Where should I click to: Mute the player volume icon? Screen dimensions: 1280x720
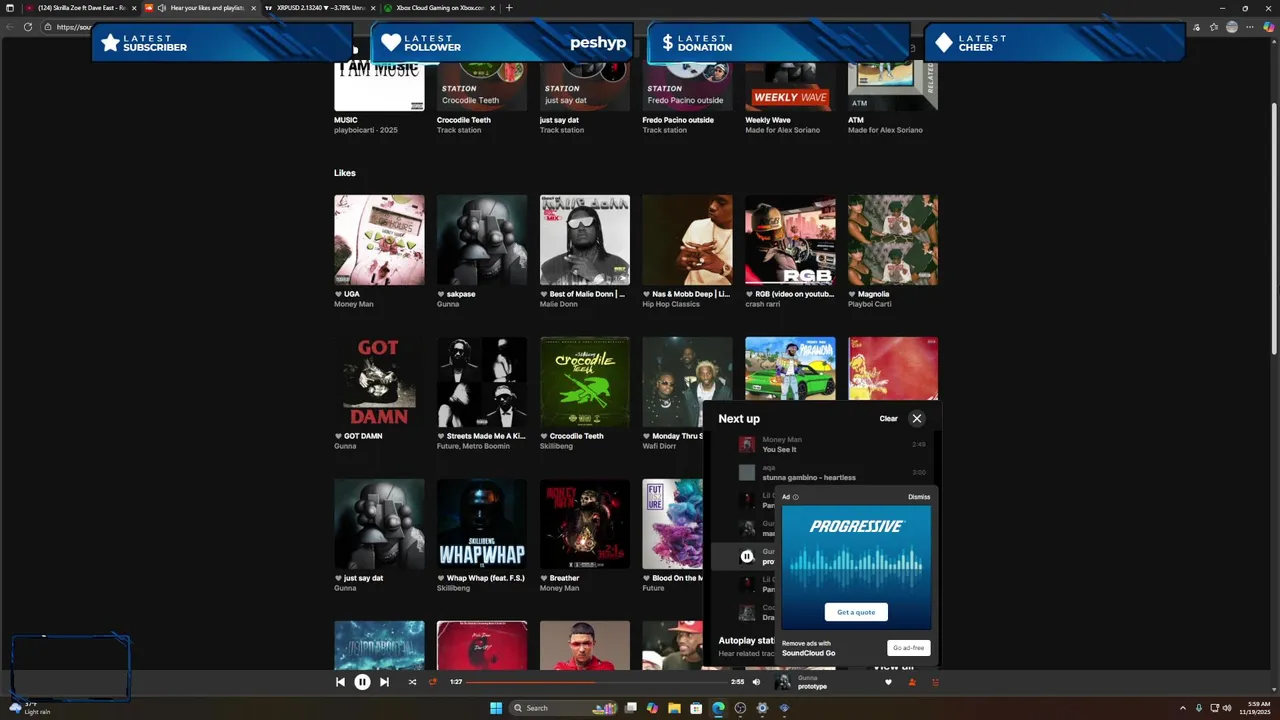click(756, 682)
